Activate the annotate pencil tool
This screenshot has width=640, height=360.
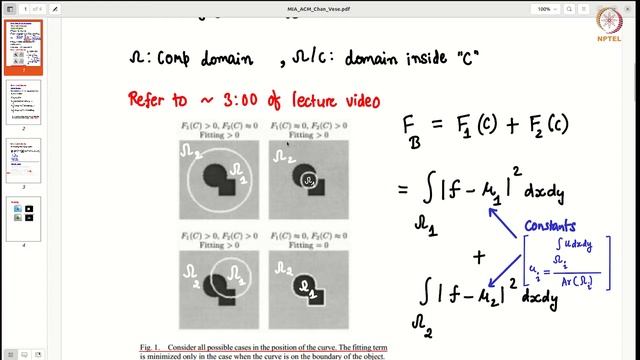(x=55, y=9)
